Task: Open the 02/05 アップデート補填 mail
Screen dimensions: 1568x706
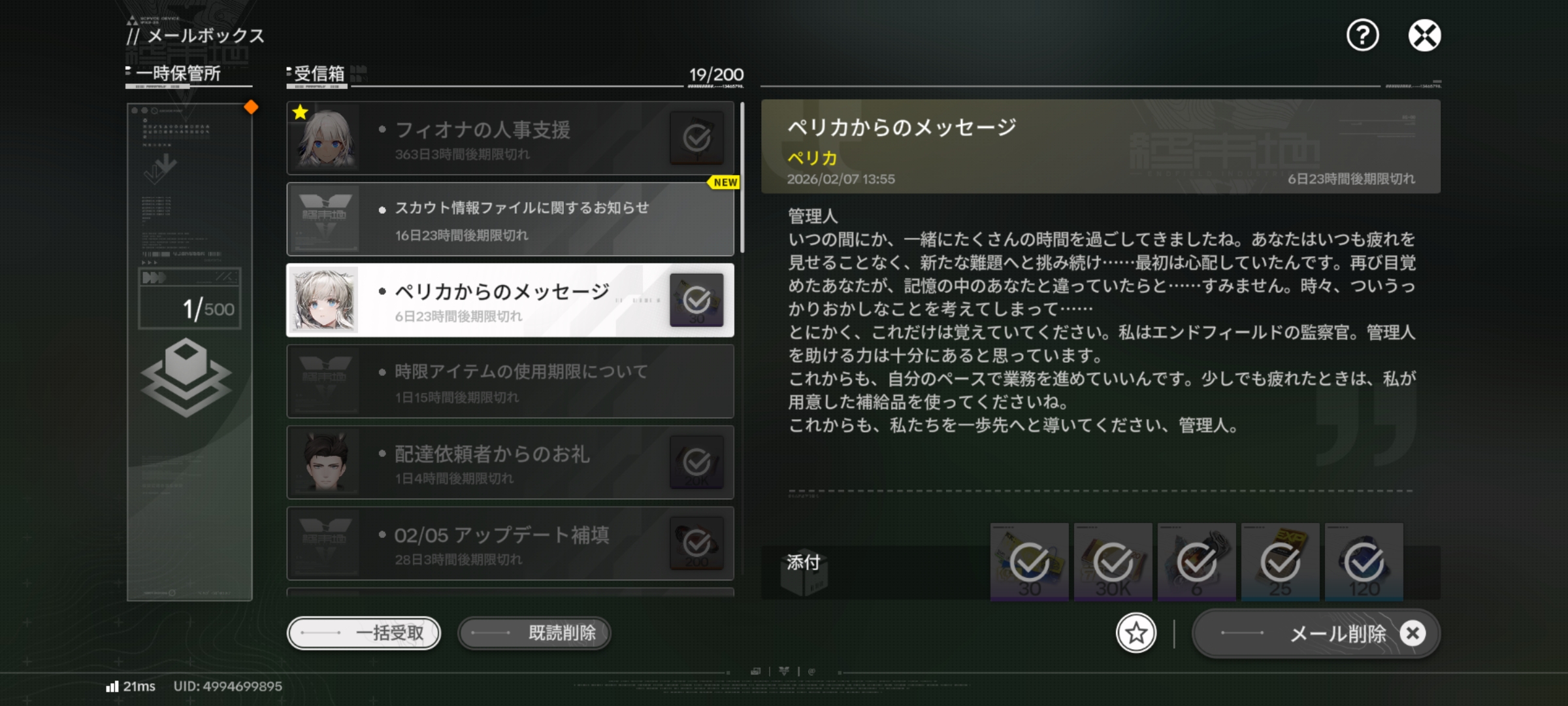Action: [510, 543]
